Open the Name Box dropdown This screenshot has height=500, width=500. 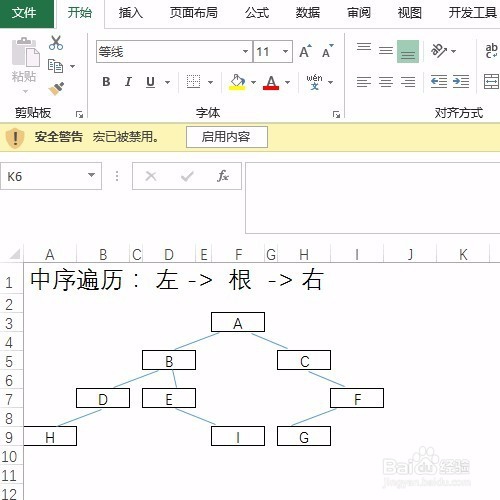click(91, 175)
